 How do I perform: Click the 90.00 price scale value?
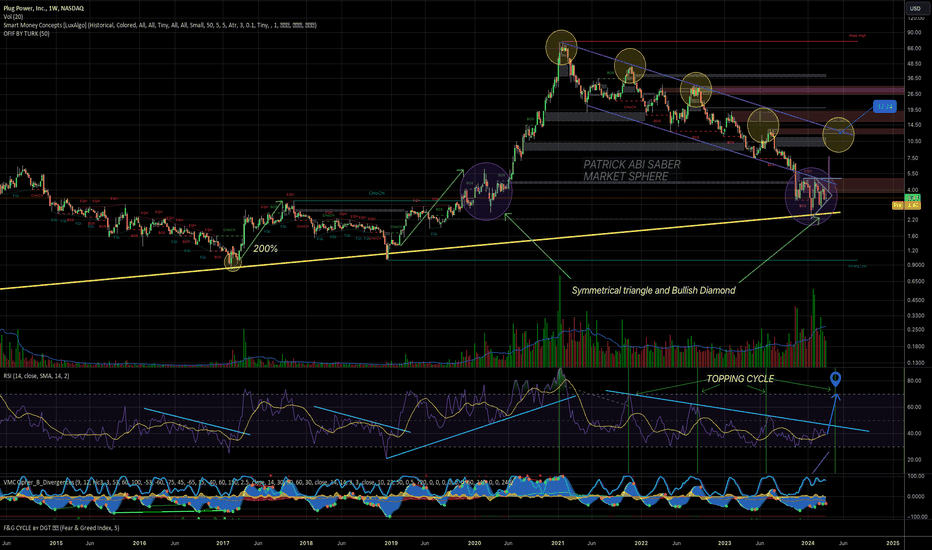pos(914,33)
